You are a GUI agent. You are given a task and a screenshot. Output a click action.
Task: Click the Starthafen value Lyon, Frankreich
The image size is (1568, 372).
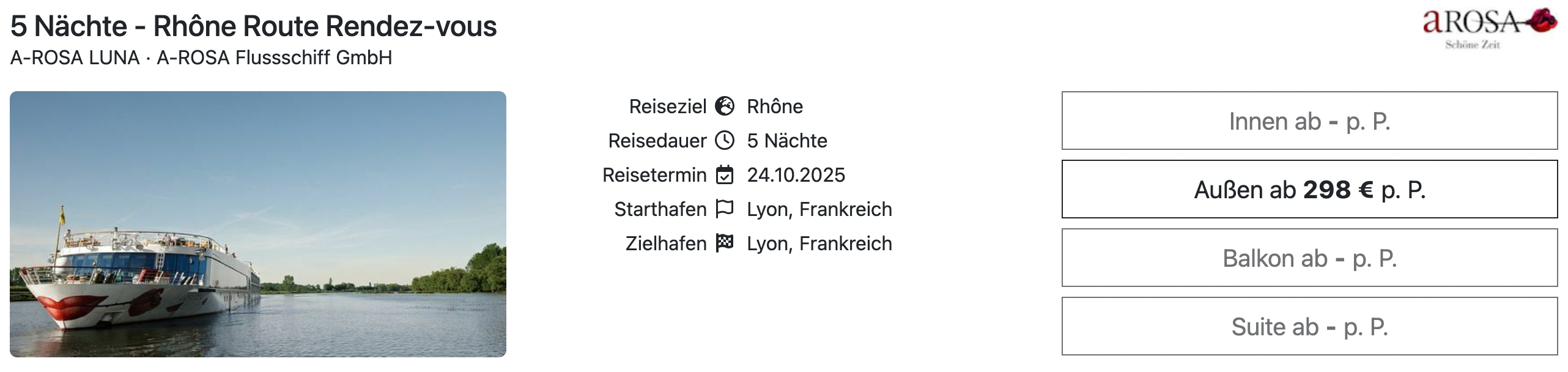pos(819,209)
